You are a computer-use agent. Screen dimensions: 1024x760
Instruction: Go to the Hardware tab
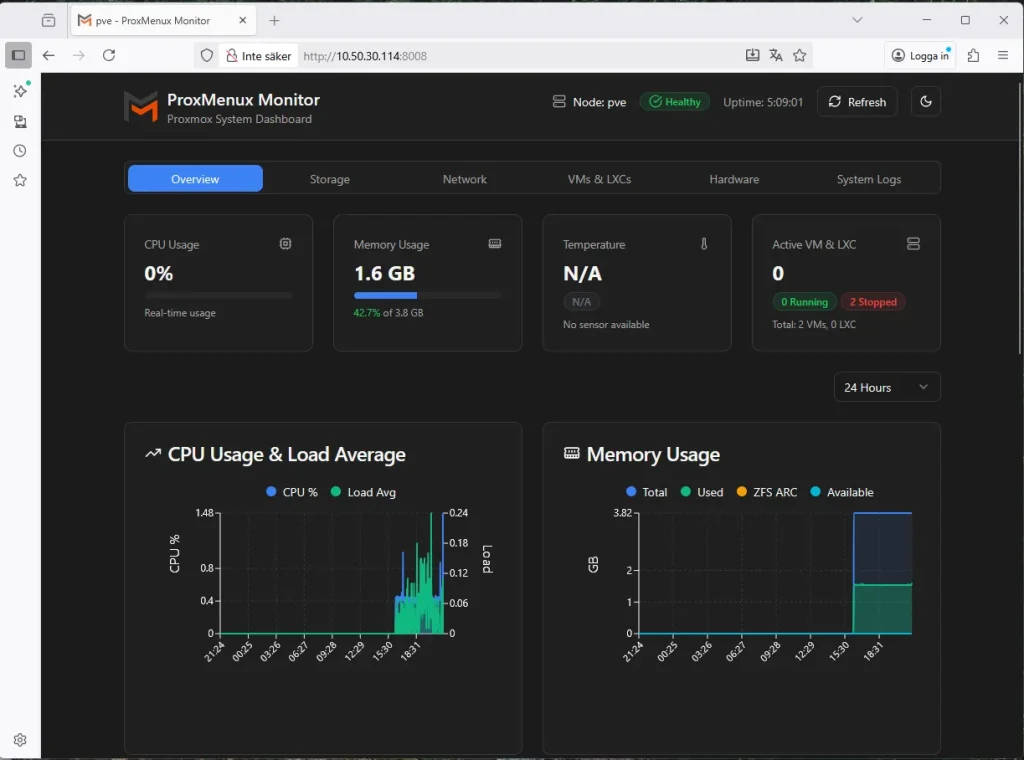tap(734, 179)
